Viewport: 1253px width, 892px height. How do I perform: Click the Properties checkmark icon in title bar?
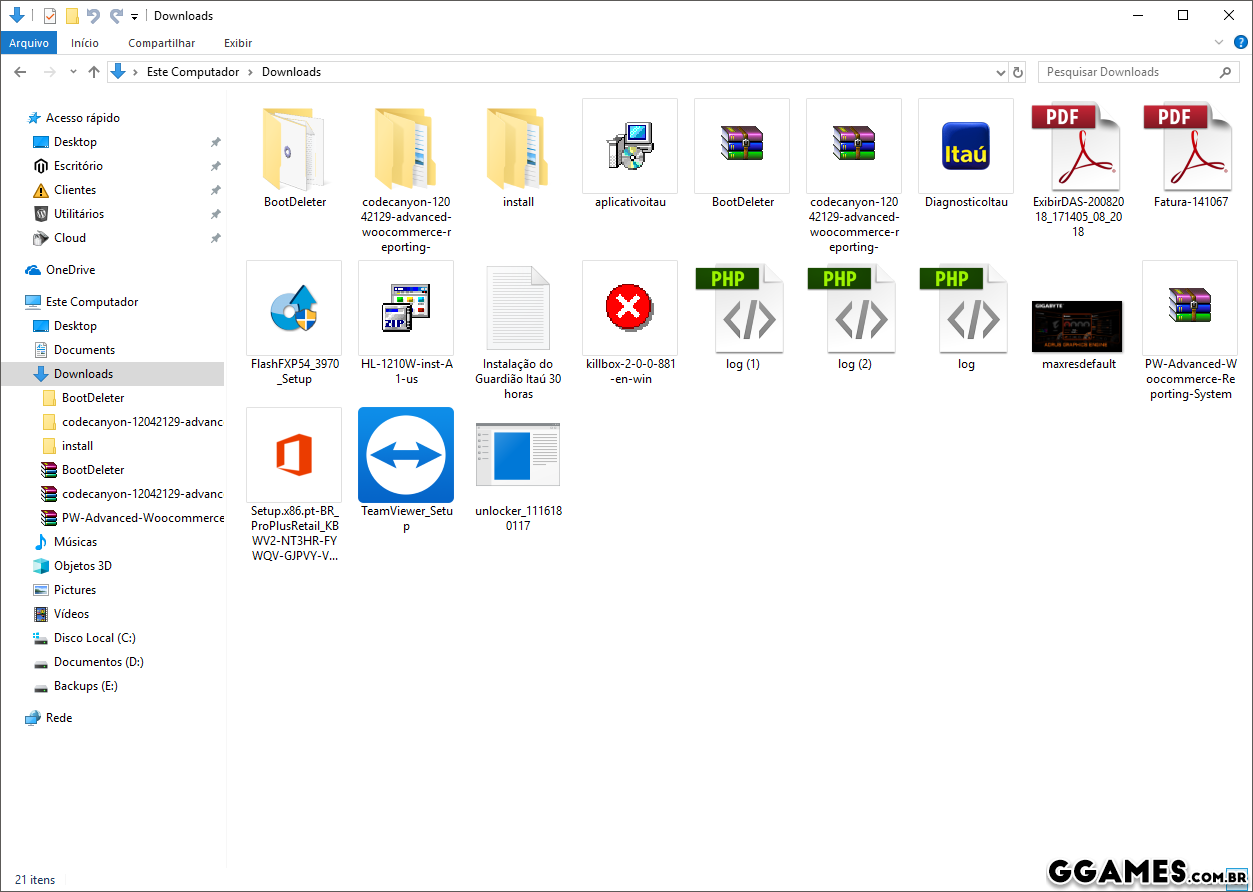click(50, 16)
